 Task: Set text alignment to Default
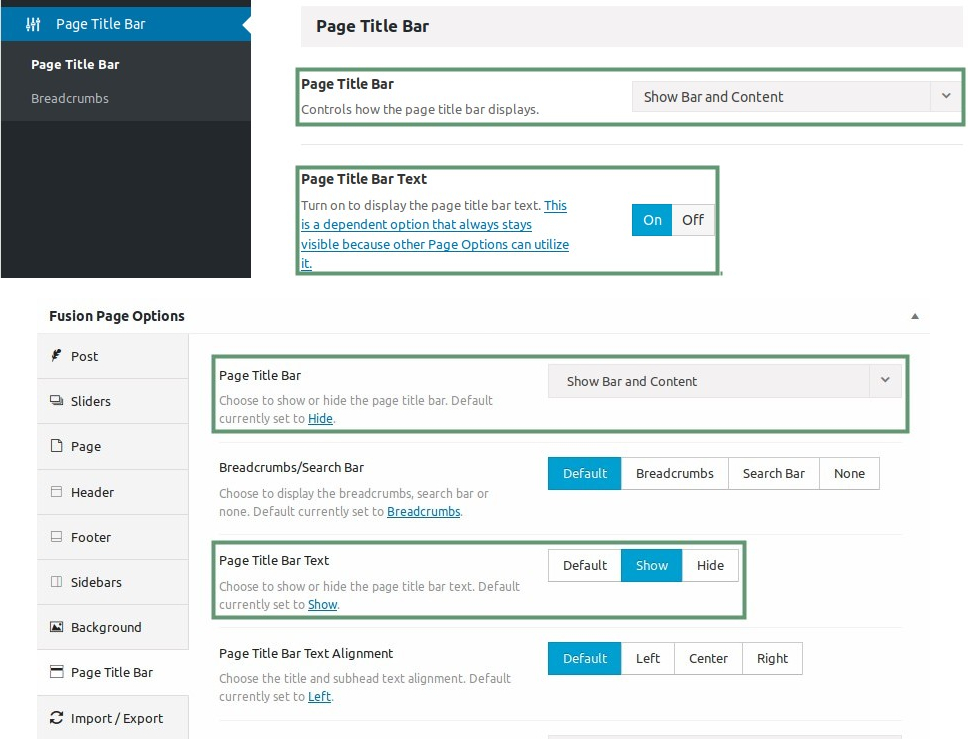click(585, 659)
